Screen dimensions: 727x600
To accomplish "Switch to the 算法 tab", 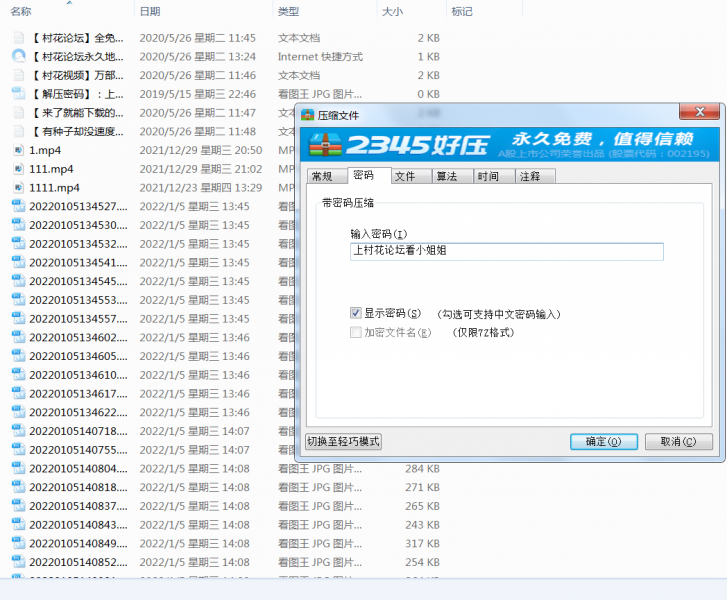I will point(446,176).
